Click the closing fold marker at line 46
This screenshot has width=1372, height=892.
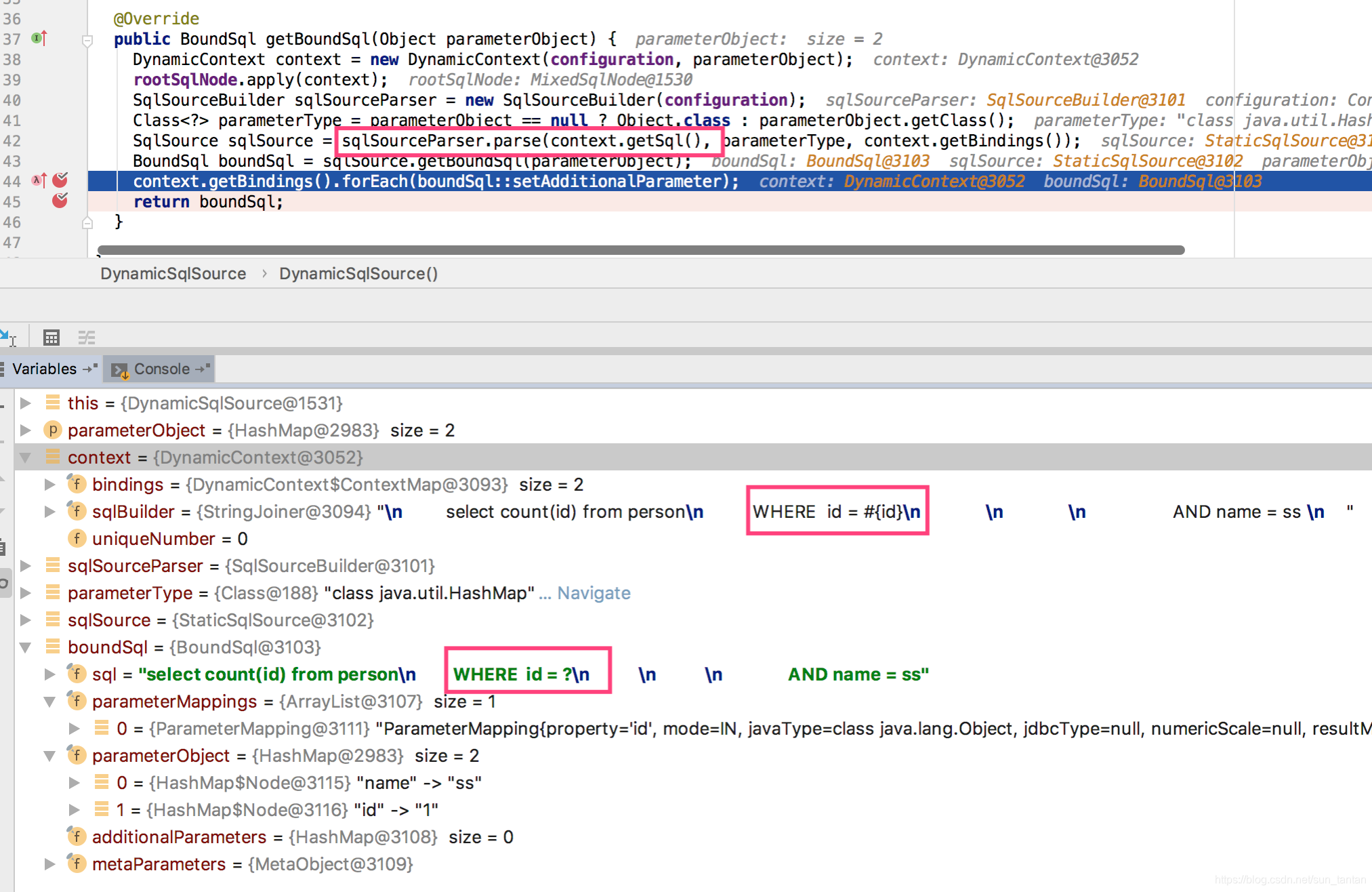tap(87, 222)
